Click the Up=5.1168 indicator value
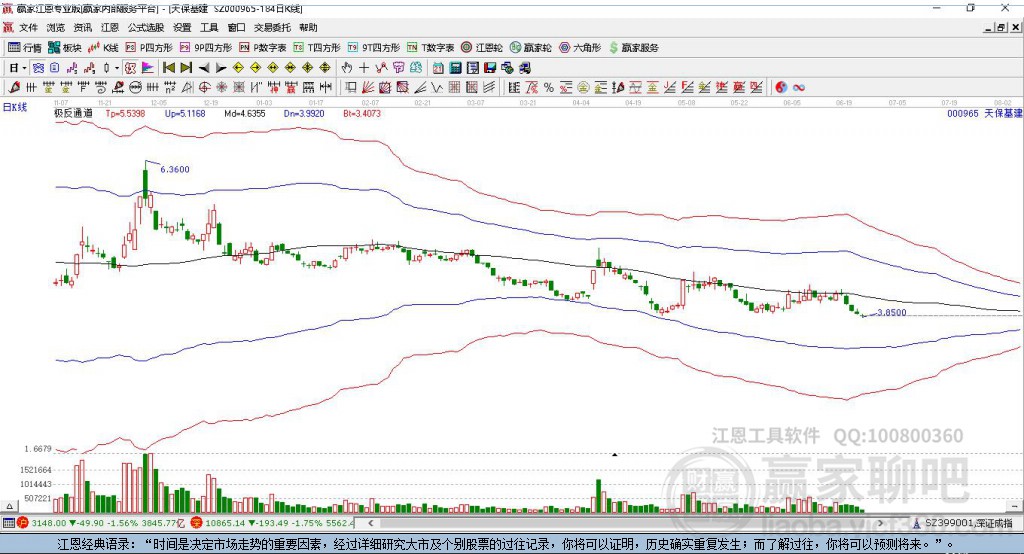1024x554 pixels. (x=185, y=114)
